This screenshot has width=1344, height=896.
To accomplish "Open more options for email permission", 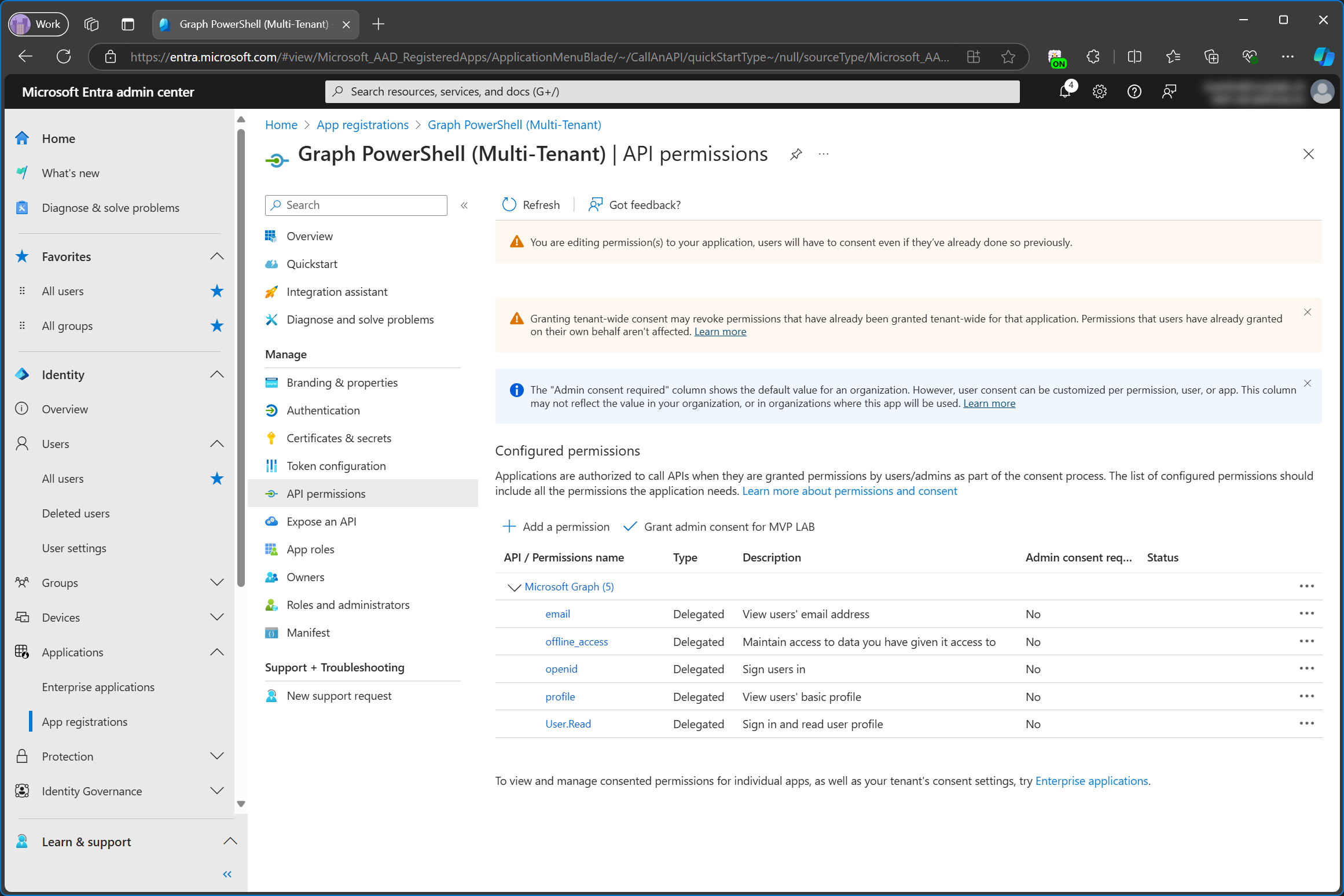I will coord(1307,614).
